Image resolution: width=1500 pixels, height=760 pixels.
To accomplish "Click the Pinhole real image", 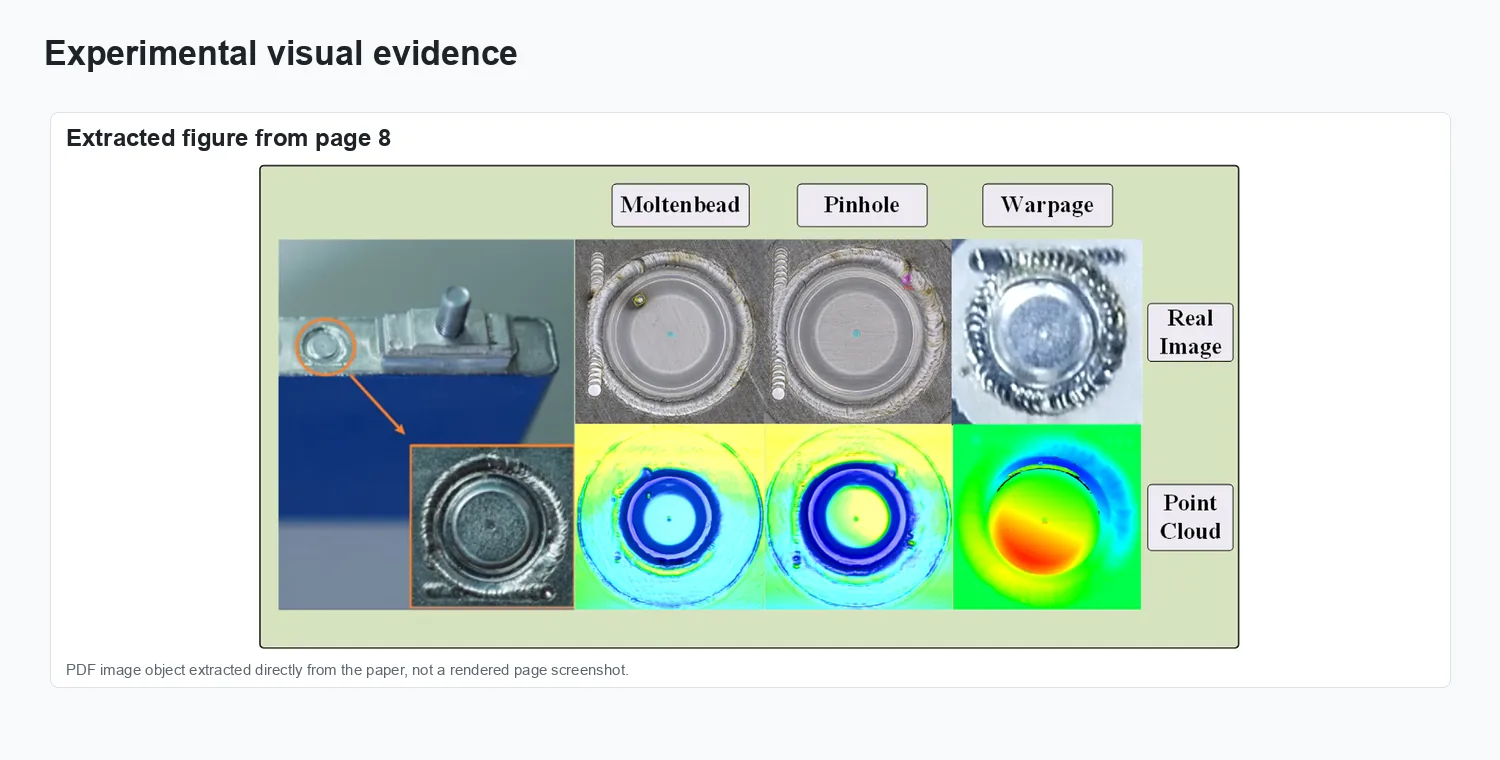I will (859, 331).
